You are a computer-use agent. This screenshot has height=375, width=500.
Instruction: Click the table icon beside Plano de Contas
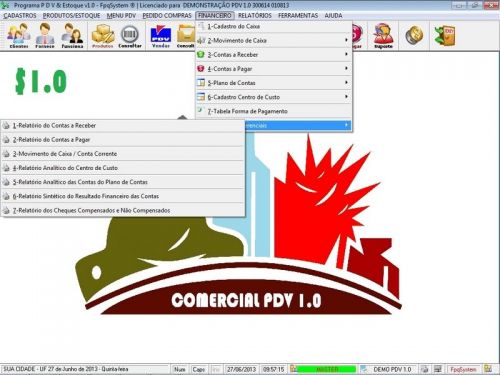coord(201,82)
